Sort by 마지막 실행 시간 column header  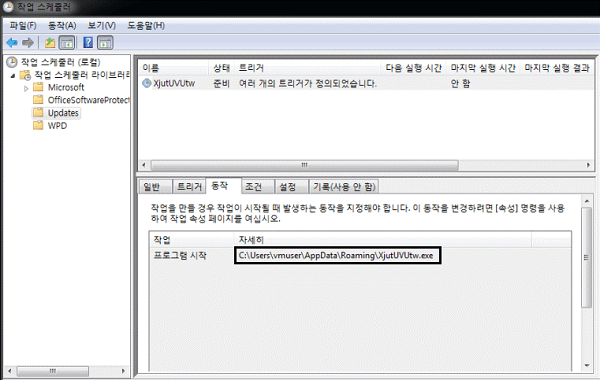(483, 68)
